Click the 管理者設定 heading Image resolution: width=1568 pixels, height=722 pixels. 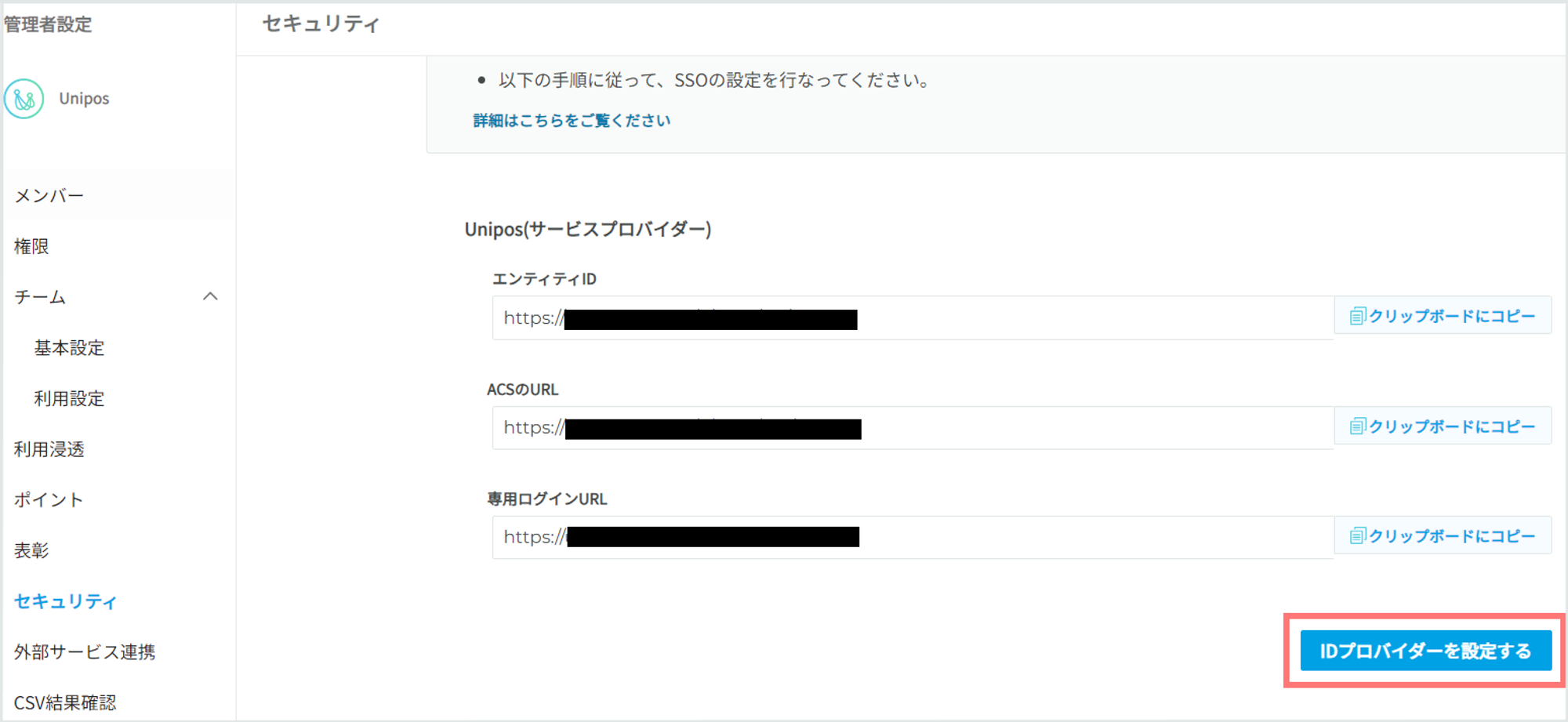[48, 24]
